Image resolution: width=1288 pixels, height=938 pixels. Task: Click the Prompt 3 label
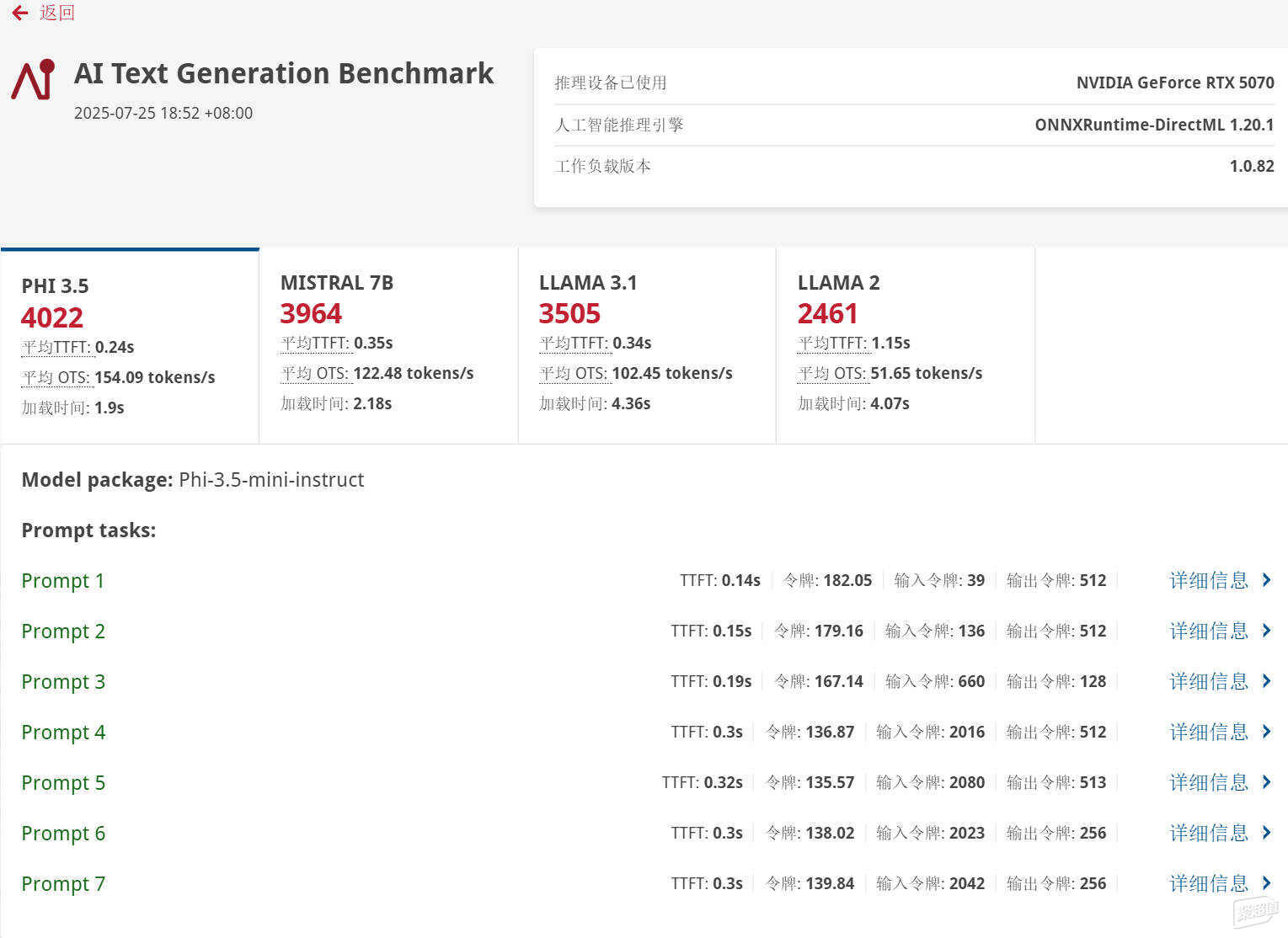pos(63,682)
